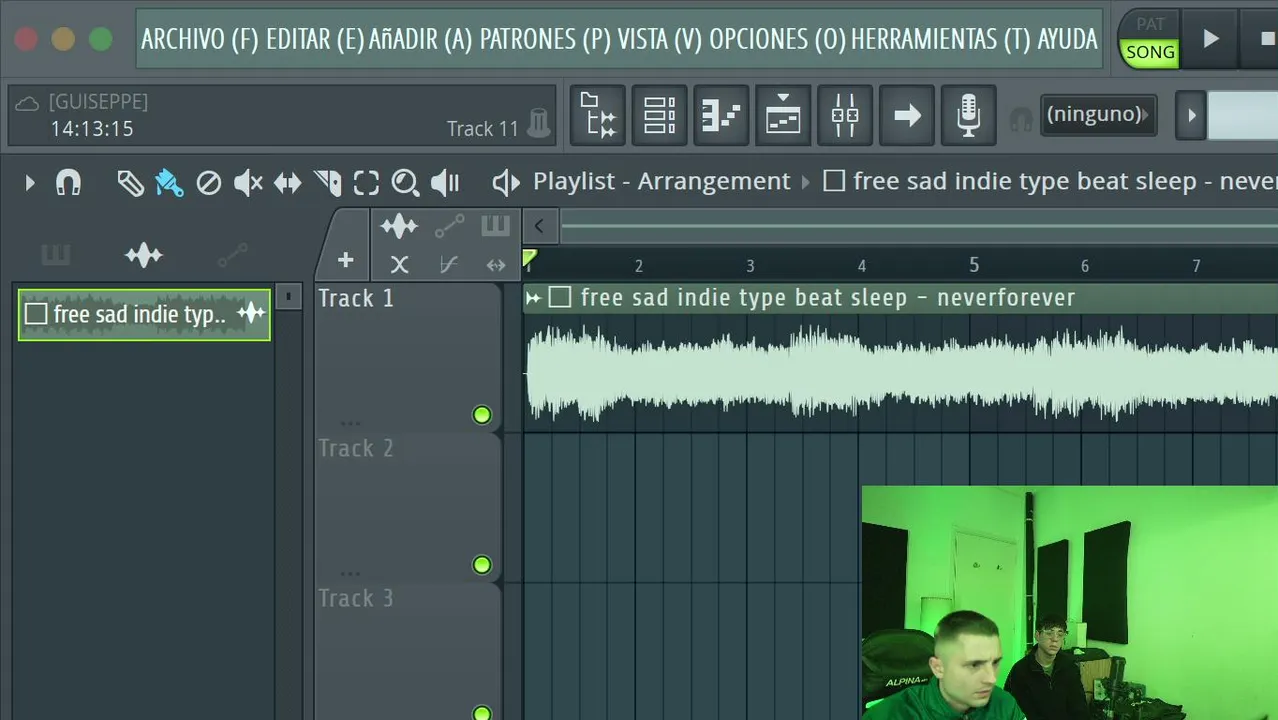Click the picker panel vertical scrollbar handle
This screenshot has width=1278, height=720.
288,297
